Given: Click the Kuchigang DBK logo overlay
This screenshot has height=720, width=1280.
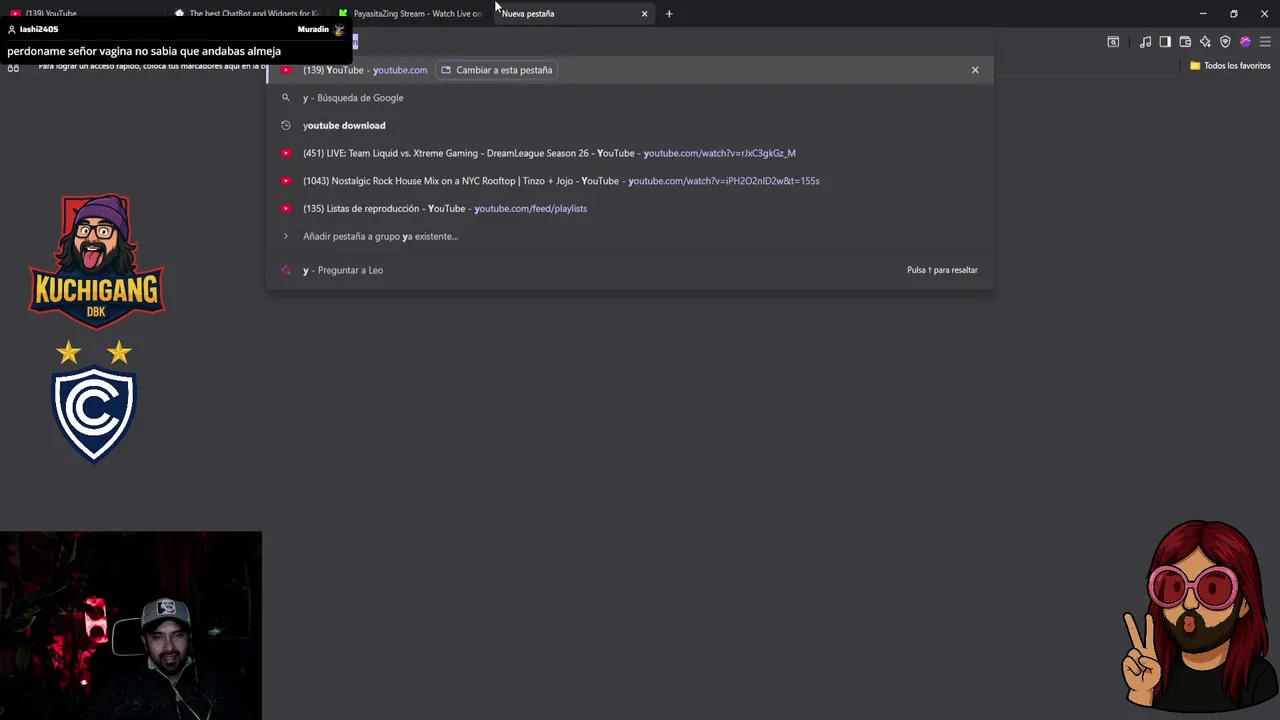Looking at the screenshot, I should click(x=96, y=260).
